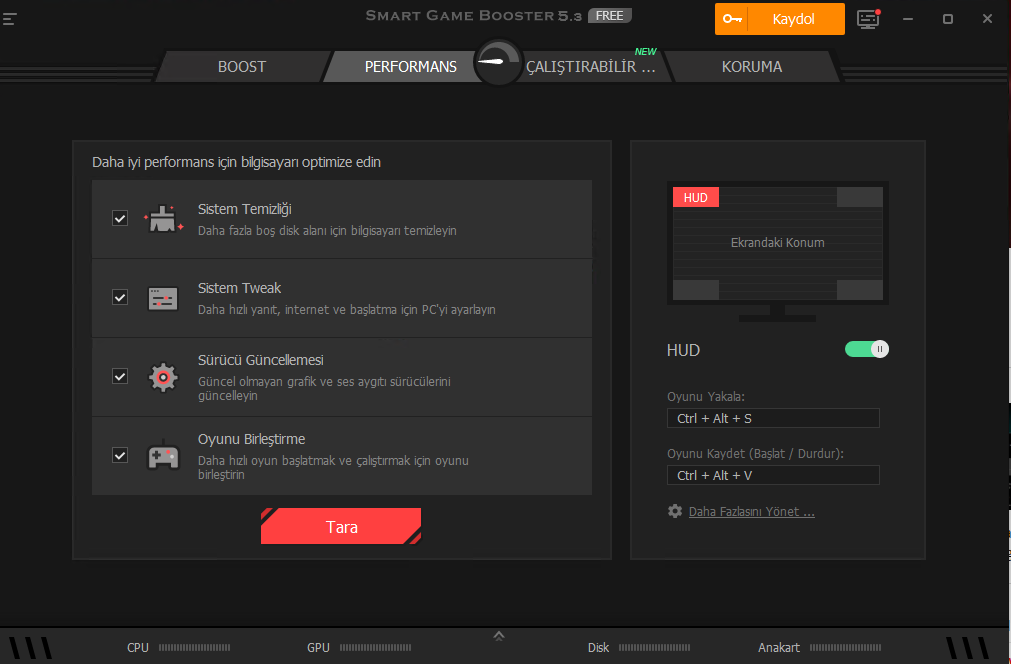The width and height of the screenshot is (1011, 664).
Task: Open the Daha Fazlasını Yönet link
Action: (x=751, y=512)
